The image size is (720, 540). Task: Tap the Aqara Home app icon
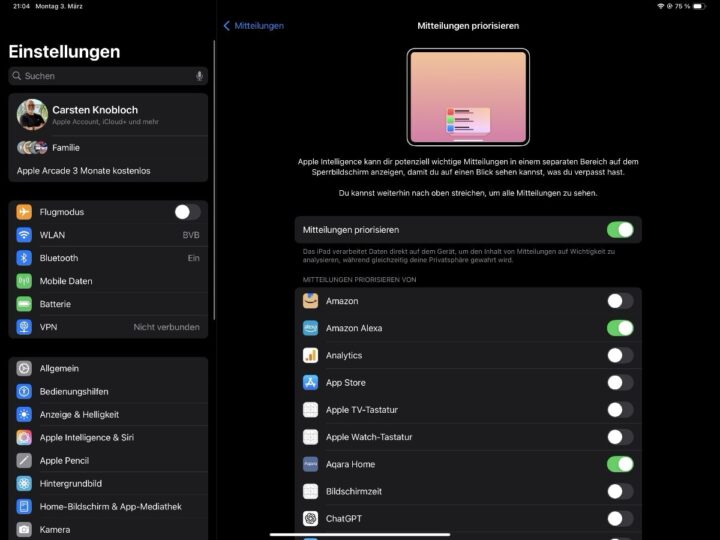[310, 464]
